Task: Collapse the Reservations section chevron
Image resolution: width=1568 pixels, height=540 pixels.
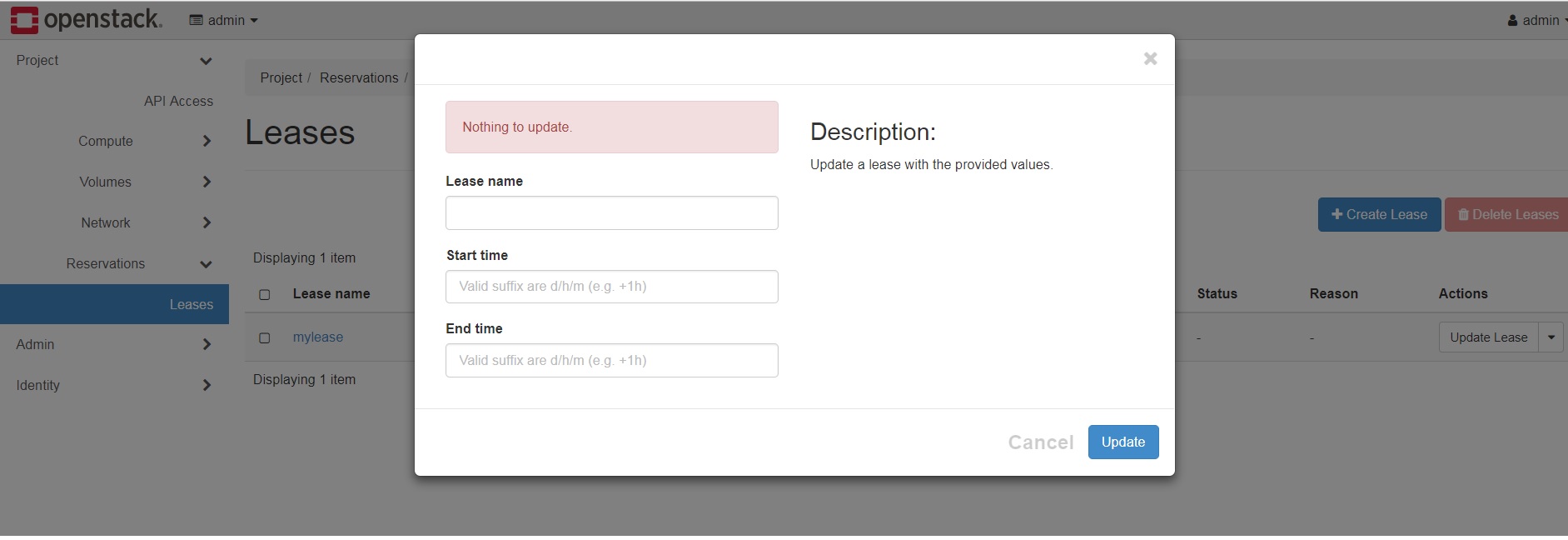Action: 206,264
